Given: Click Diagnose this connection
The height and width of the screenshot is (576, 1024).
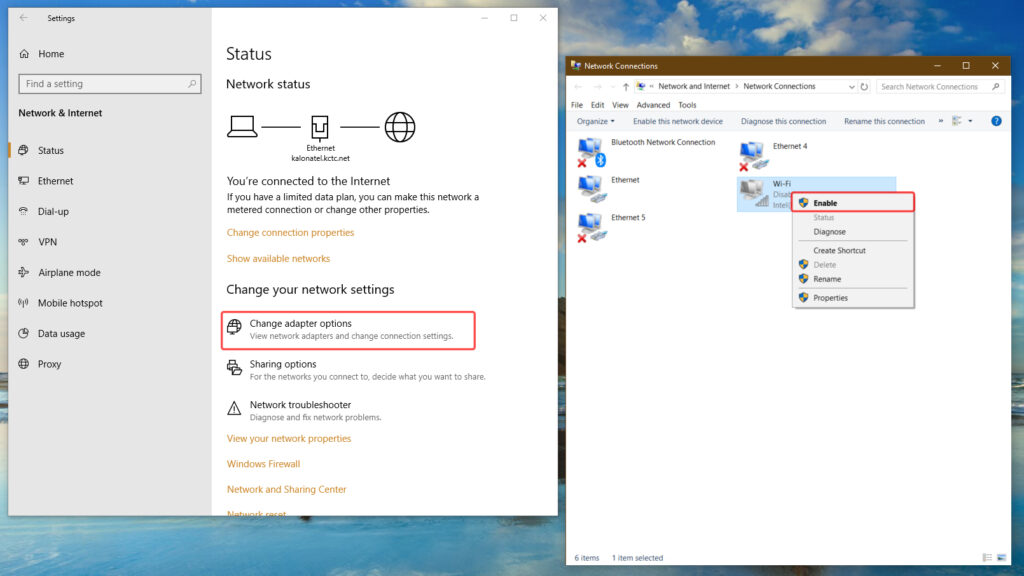Looking at the screenshot, I should (783, 121).
